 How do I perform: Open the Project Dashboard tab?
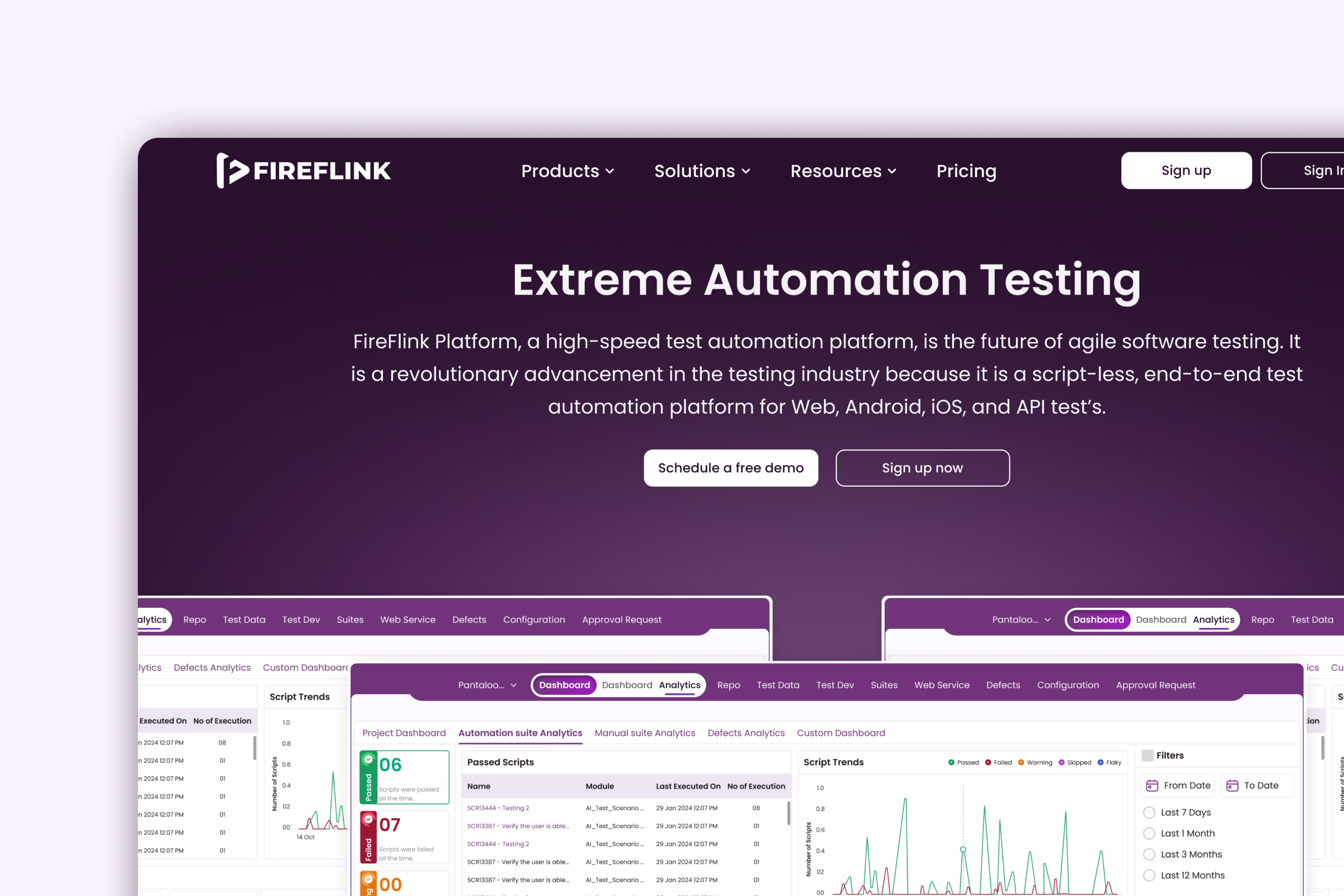tap(404, 733)
